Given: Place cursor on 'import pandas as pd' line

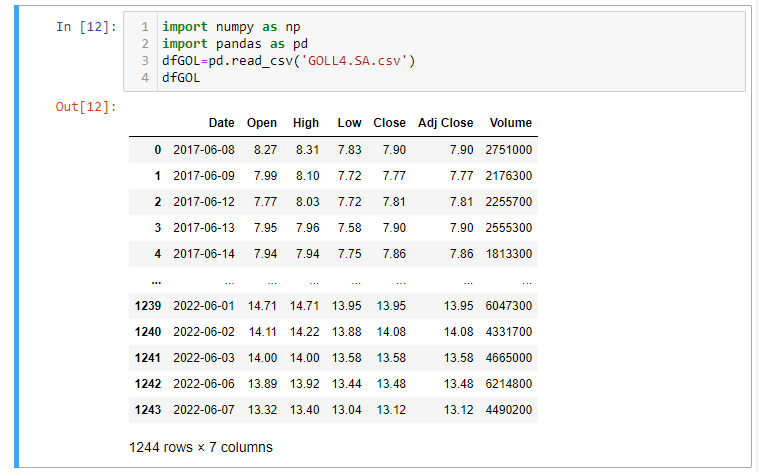Looking at the screenshot, I should click(220, 44).
